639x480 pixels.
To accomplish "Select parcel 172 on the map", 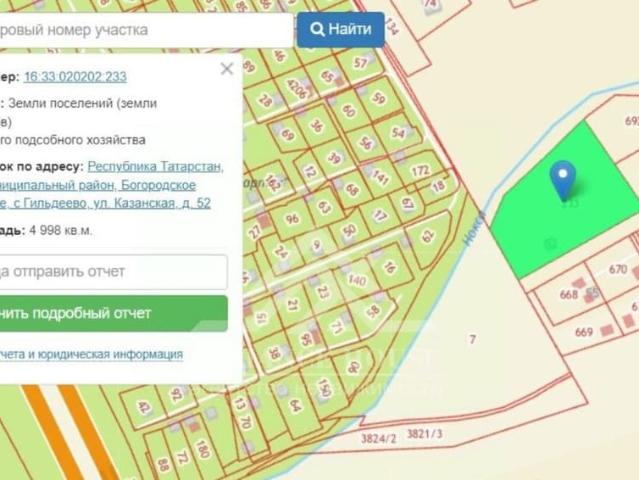I will [x=420, y=172].
